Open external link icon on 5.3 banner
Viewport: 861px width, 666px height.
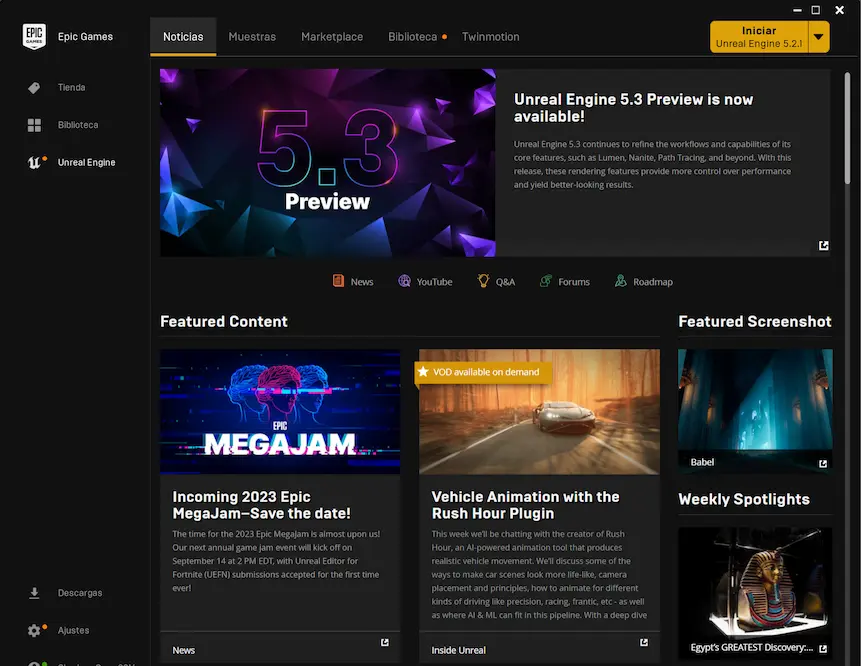[823, 246]
